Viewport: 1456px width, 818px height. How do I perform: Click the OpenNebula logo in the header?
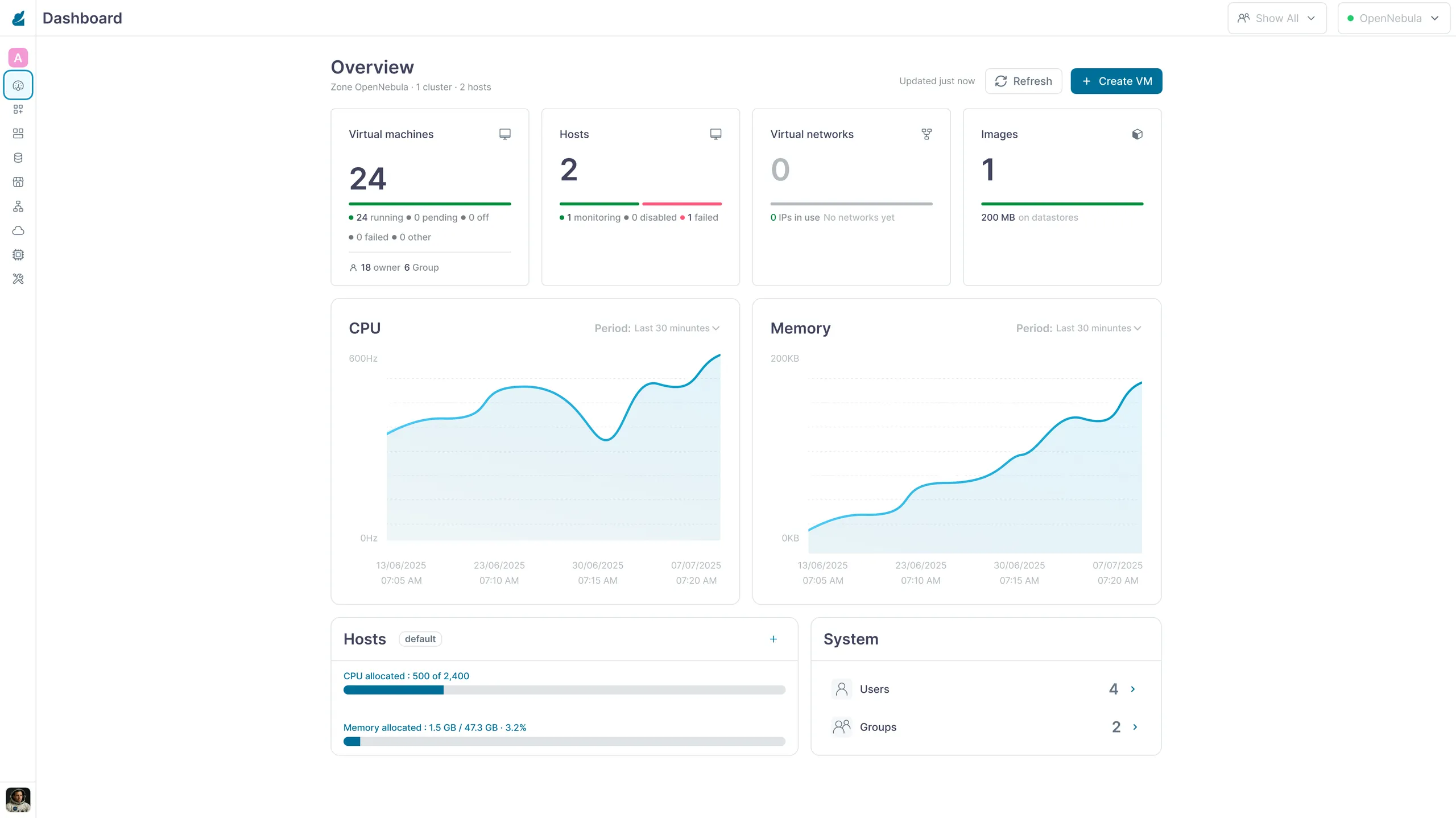pyautogui.click(x=18, y=18)
